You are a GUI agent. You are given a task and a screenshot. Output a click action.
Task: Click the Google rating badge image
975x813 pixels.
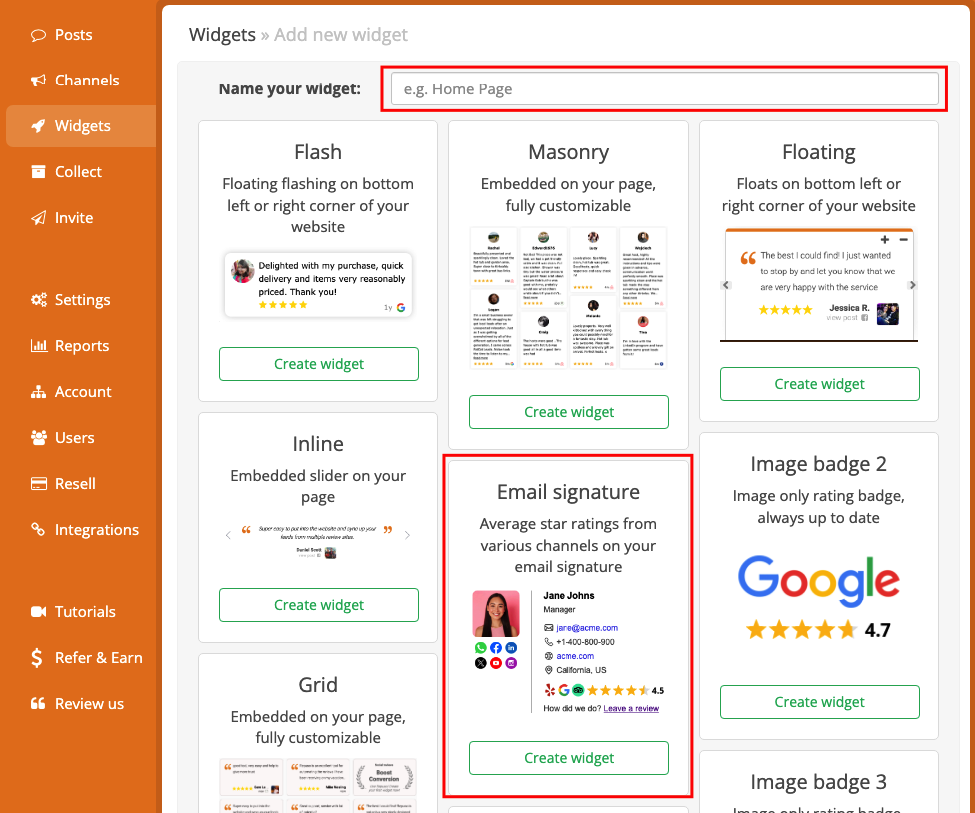point(819,598)
